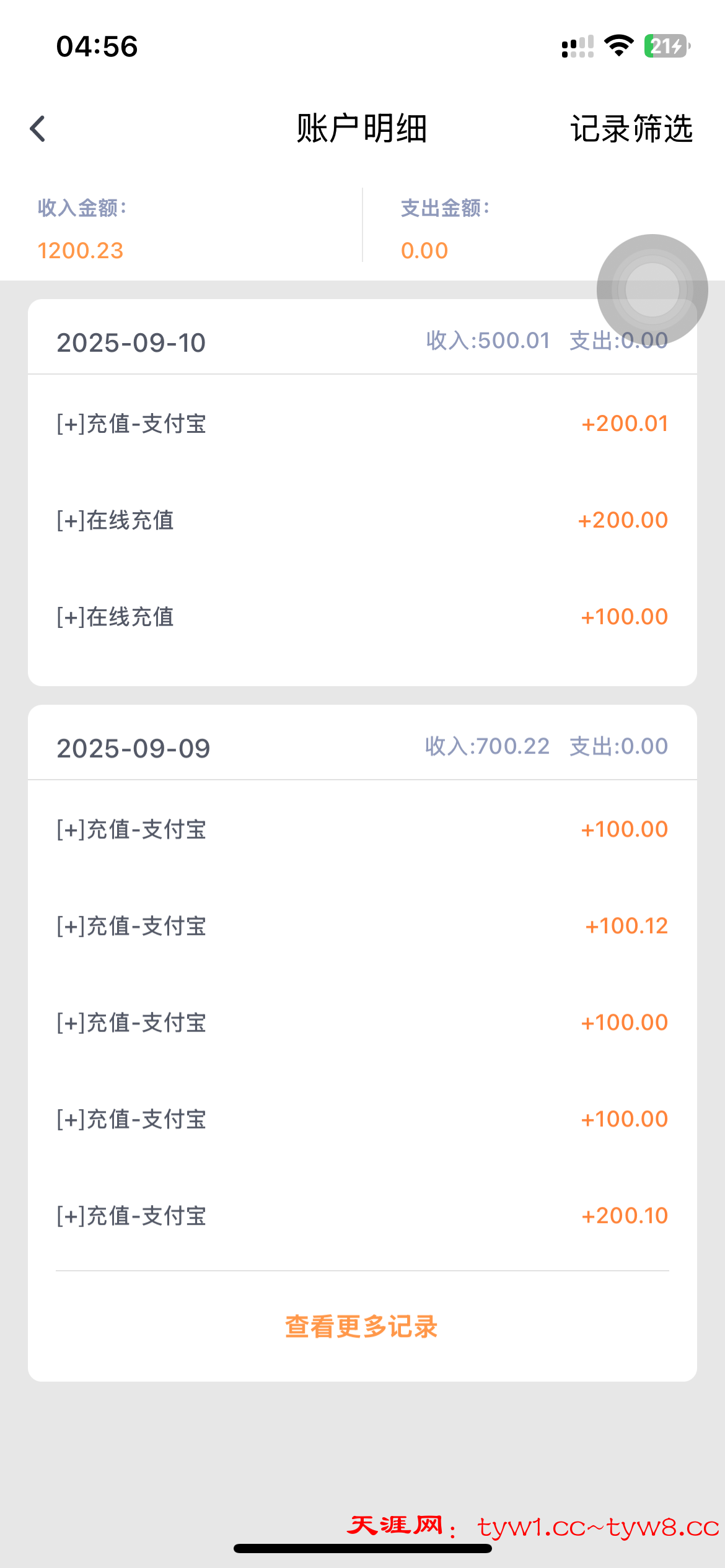
Task: Tap the 账户明细 page title
Action: [x=362, y=129]
